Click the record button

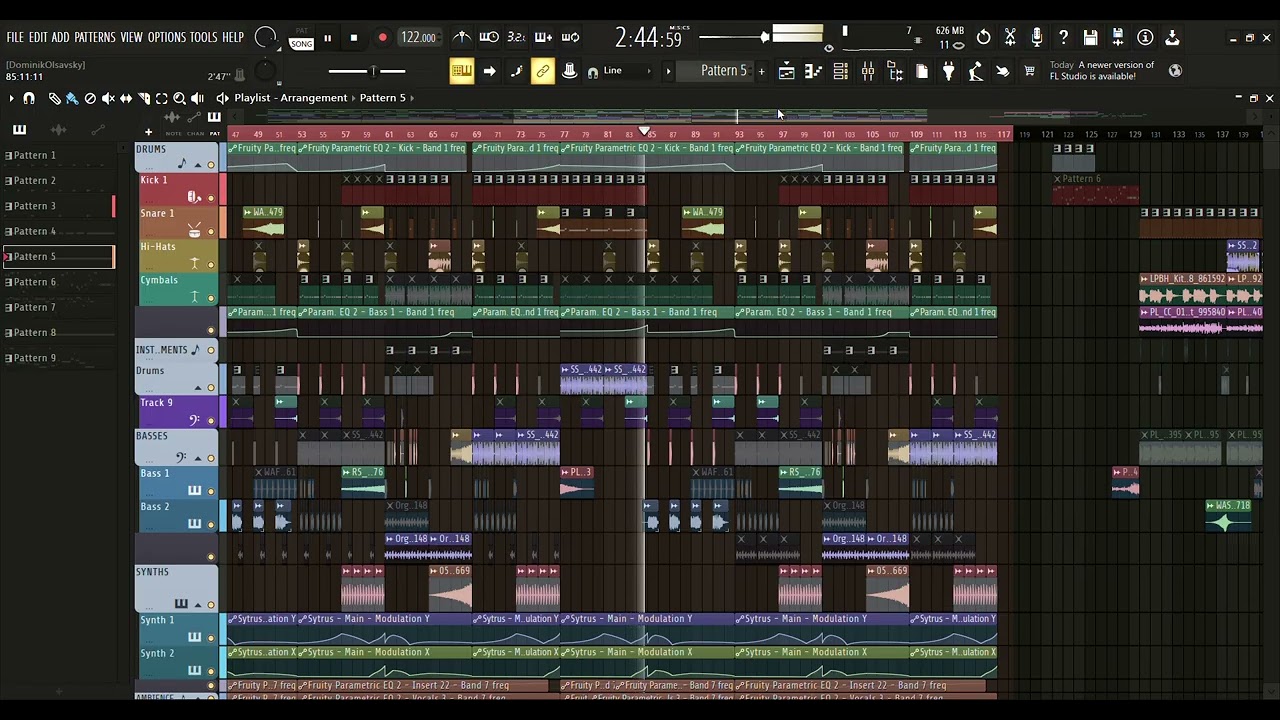382,38
